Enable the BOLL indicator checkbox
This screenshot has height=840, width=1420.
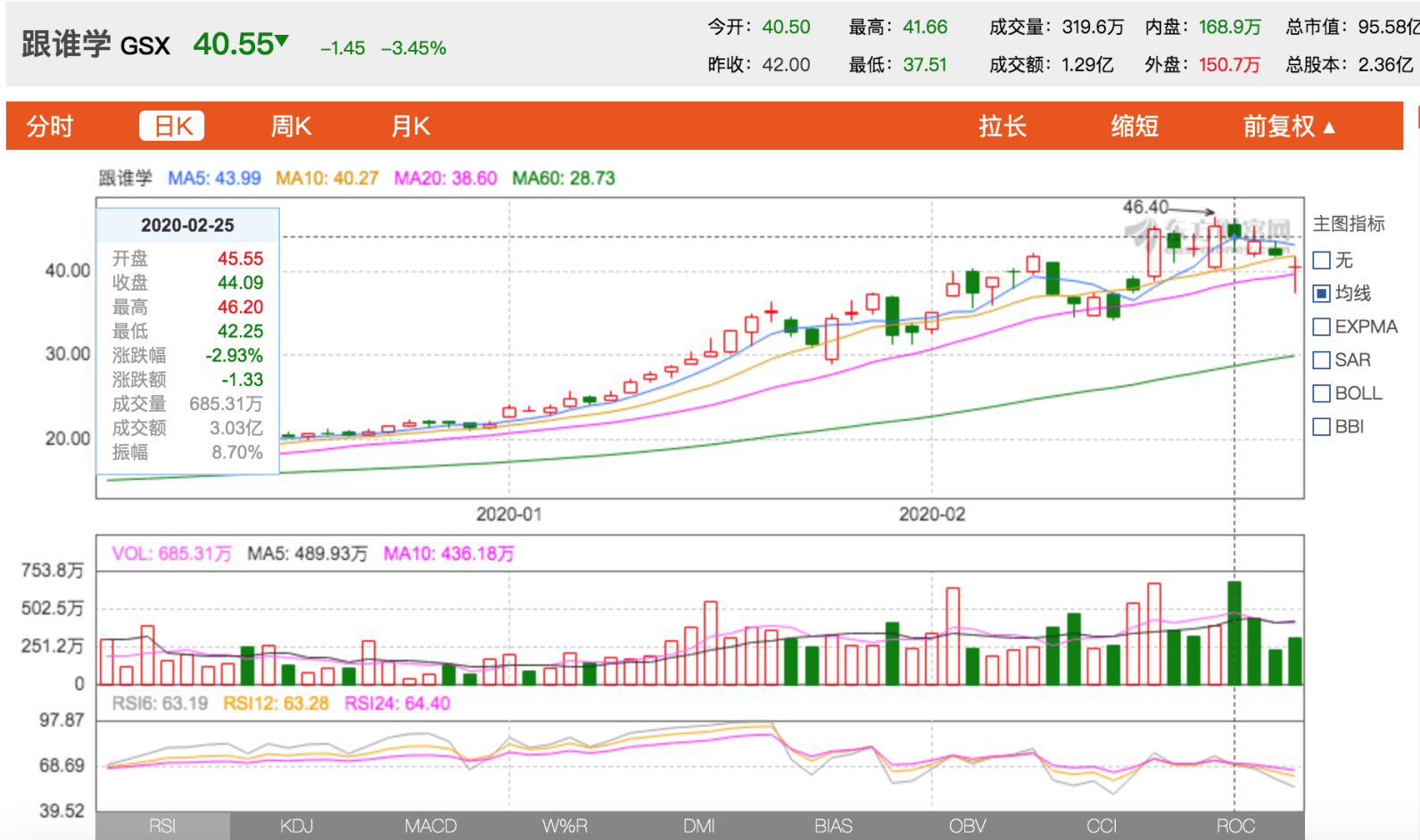pyautogui.click(x=1322, y=393)
